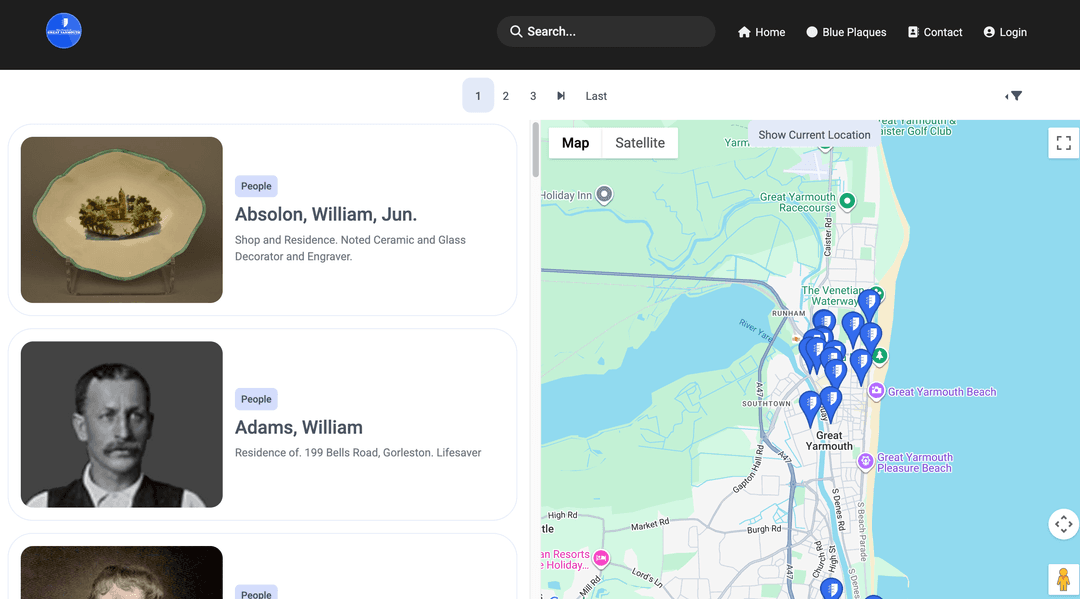Open the filter funnel dropdown
This screenshot has height=599, width=1080.
coord(1013,96)
